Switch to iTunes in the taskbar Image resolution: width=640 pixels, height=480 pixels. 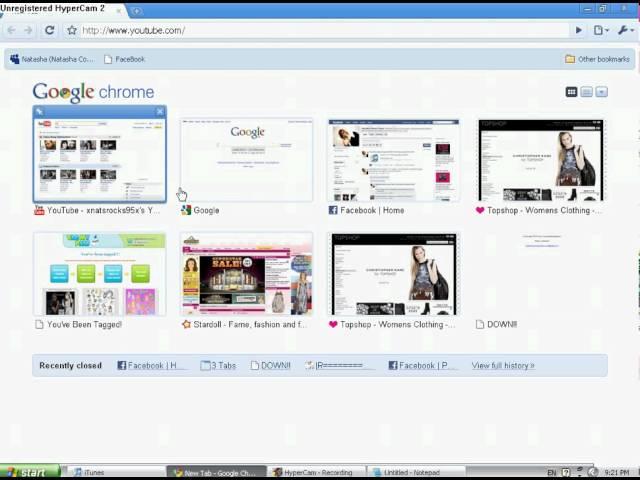point(116,473)
